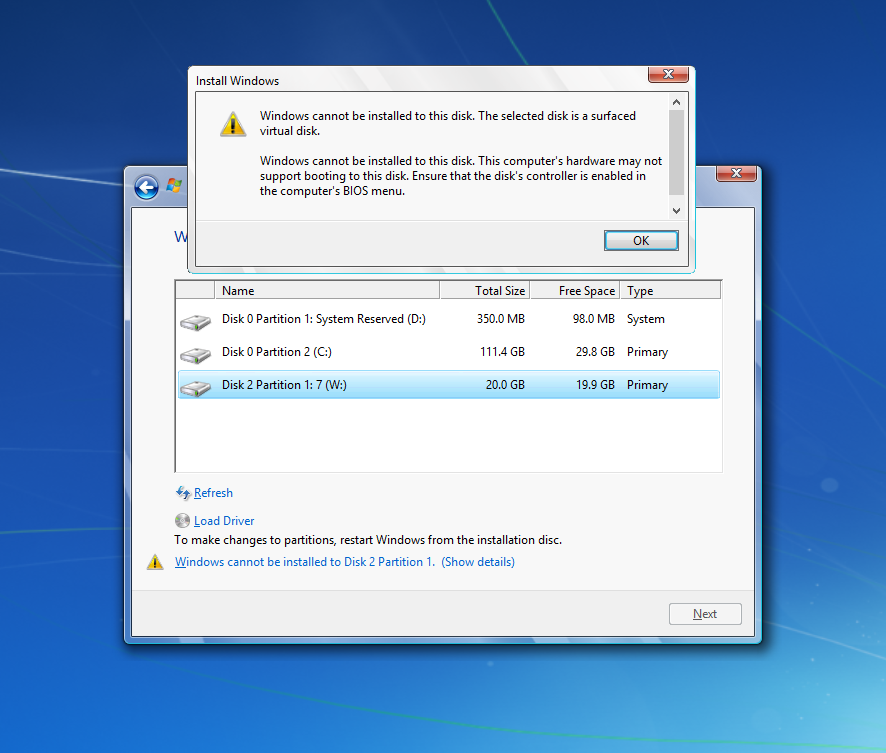Sort by the Name column header

[327, 290]
